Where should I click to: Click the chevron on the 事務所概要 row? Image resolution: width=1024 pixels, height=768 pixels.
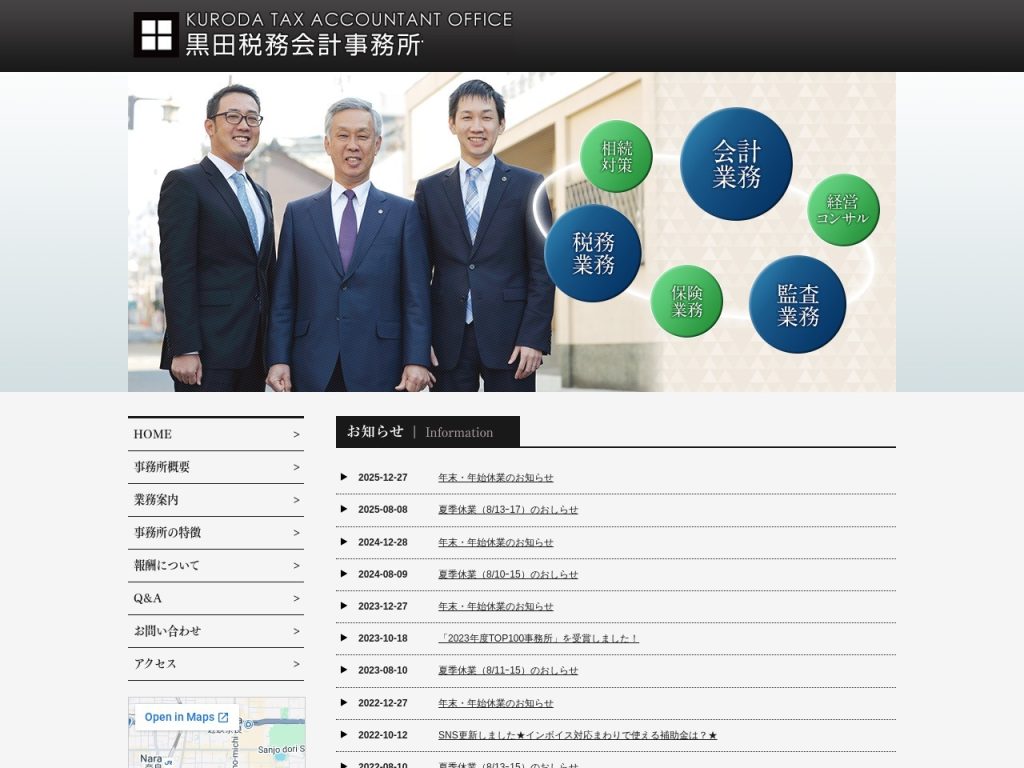[x=296, y=468]
